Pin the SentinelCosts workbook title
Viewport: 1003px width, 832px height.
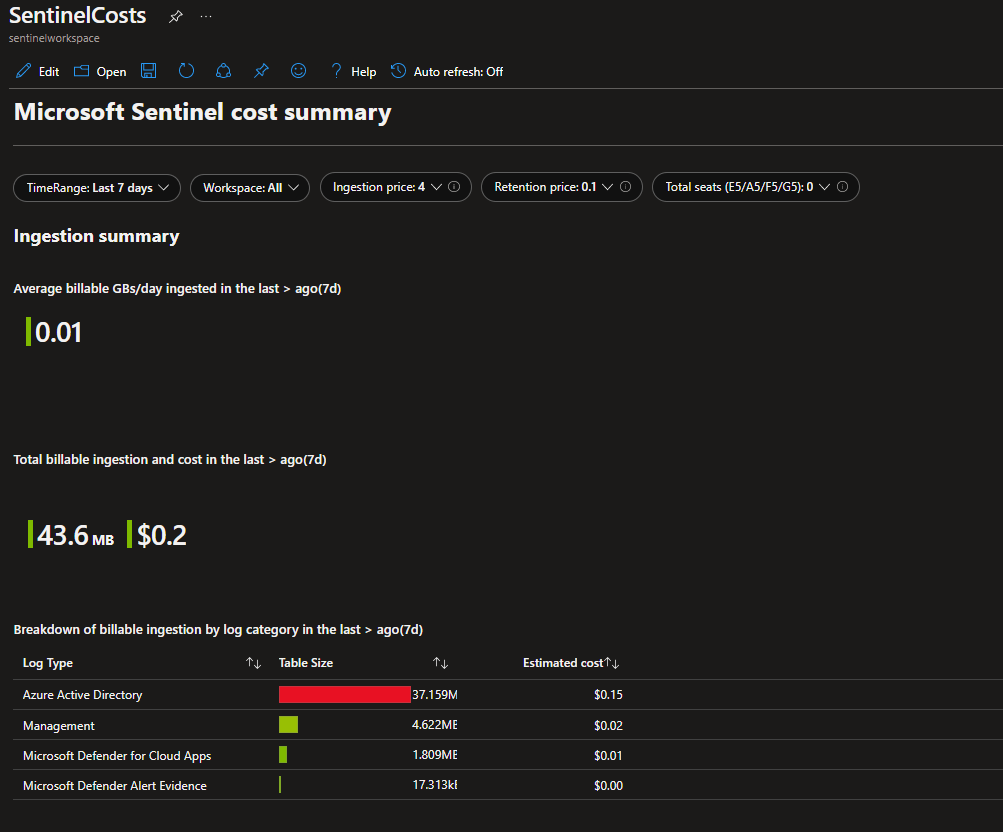click(x=175, y=17)
